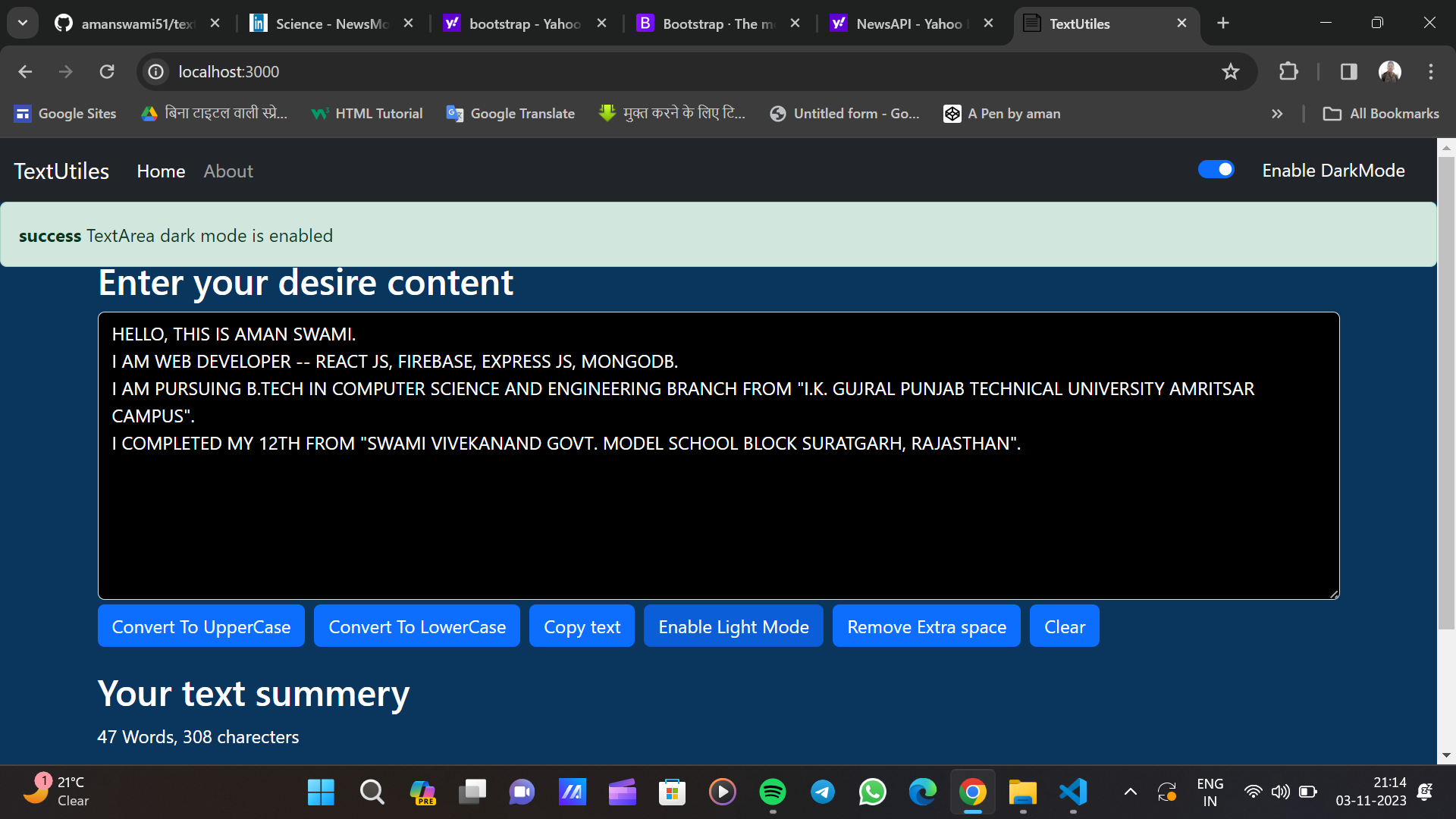Click the Remove Extra space button
The image size is (1456, 819).
[927, 626]
